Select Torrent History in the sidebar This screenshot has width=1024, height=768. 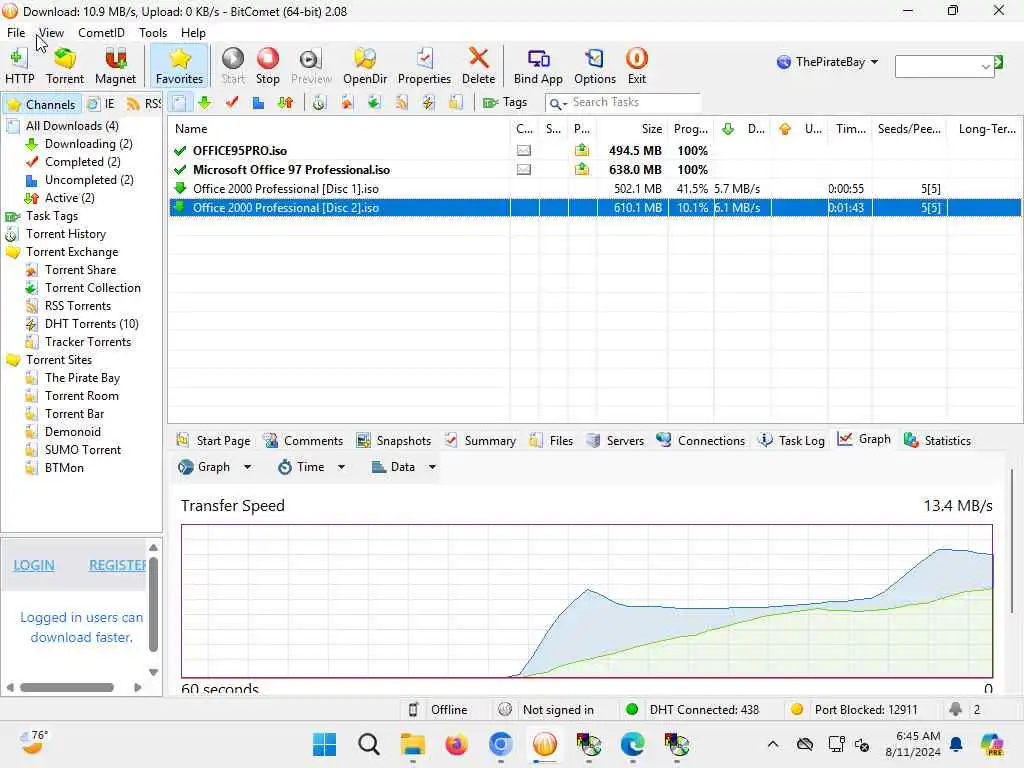click(x=65, y=234)
